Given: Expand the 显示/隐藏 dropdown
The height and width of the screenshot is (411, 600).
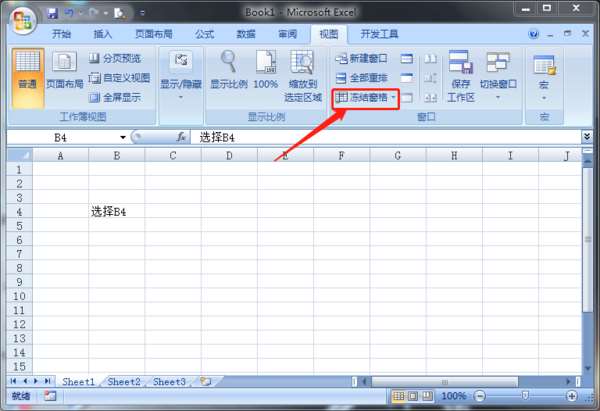Looking at the screenshot, I should point(181,75).
